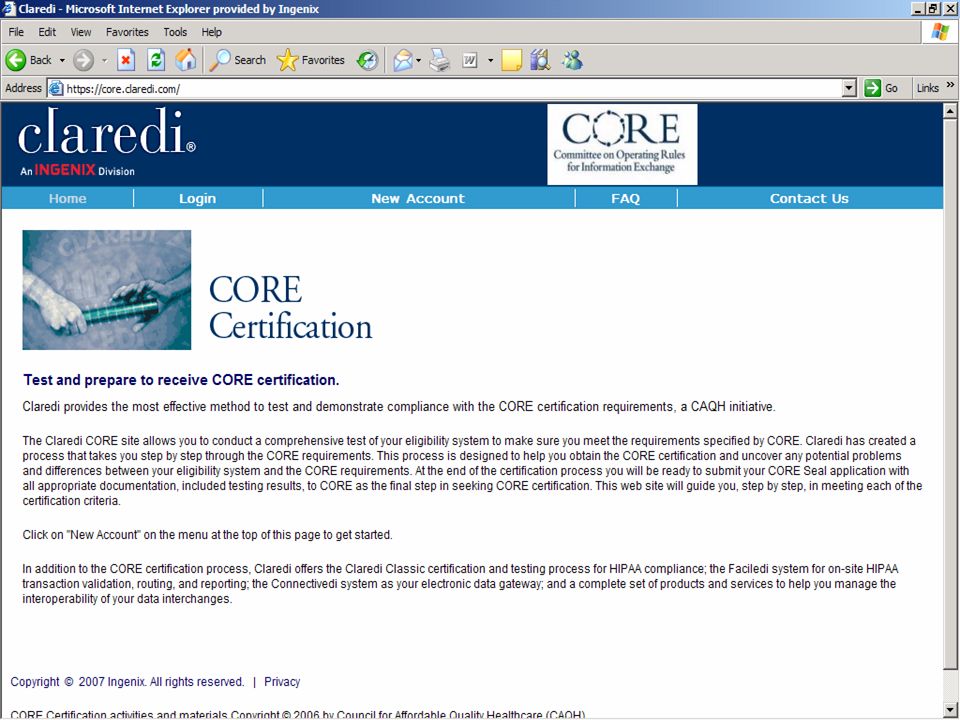The image size is (960, 720).
Task: Click the vertical scrollbar thumb
Action: [x=950, y=394]
